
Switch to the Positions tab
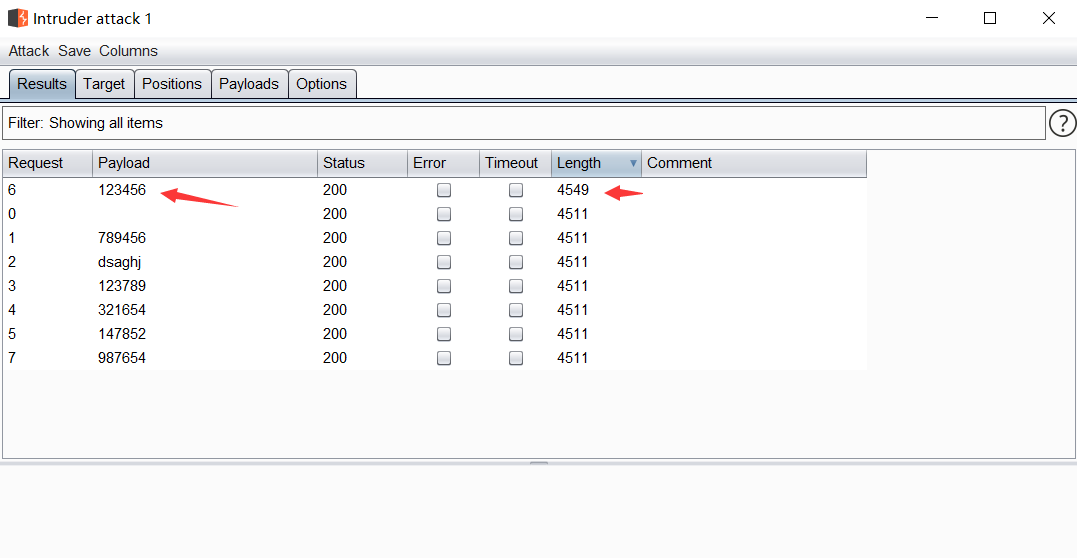point(172,84)
